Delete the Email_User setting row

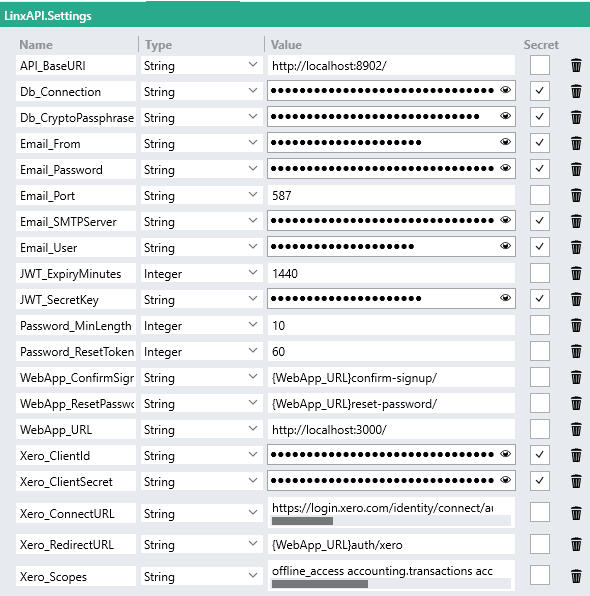click(x=576, y=247)
